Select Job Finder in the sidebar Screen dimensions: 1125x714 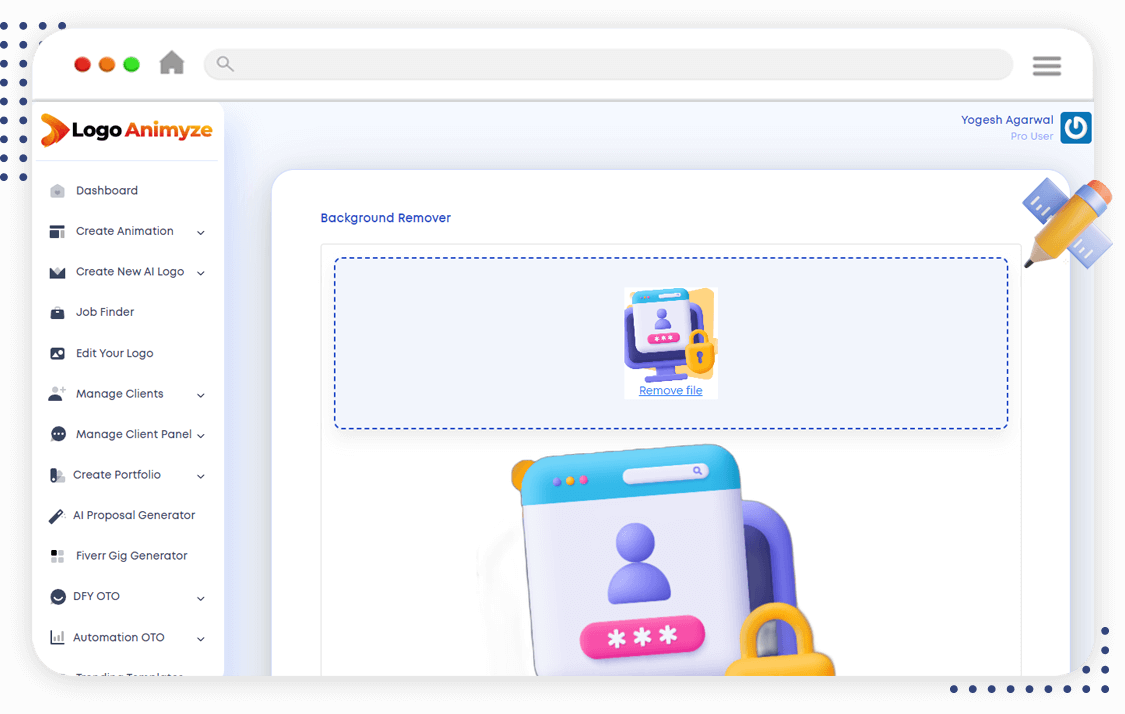pyautogui.click(x=105, y=312)
